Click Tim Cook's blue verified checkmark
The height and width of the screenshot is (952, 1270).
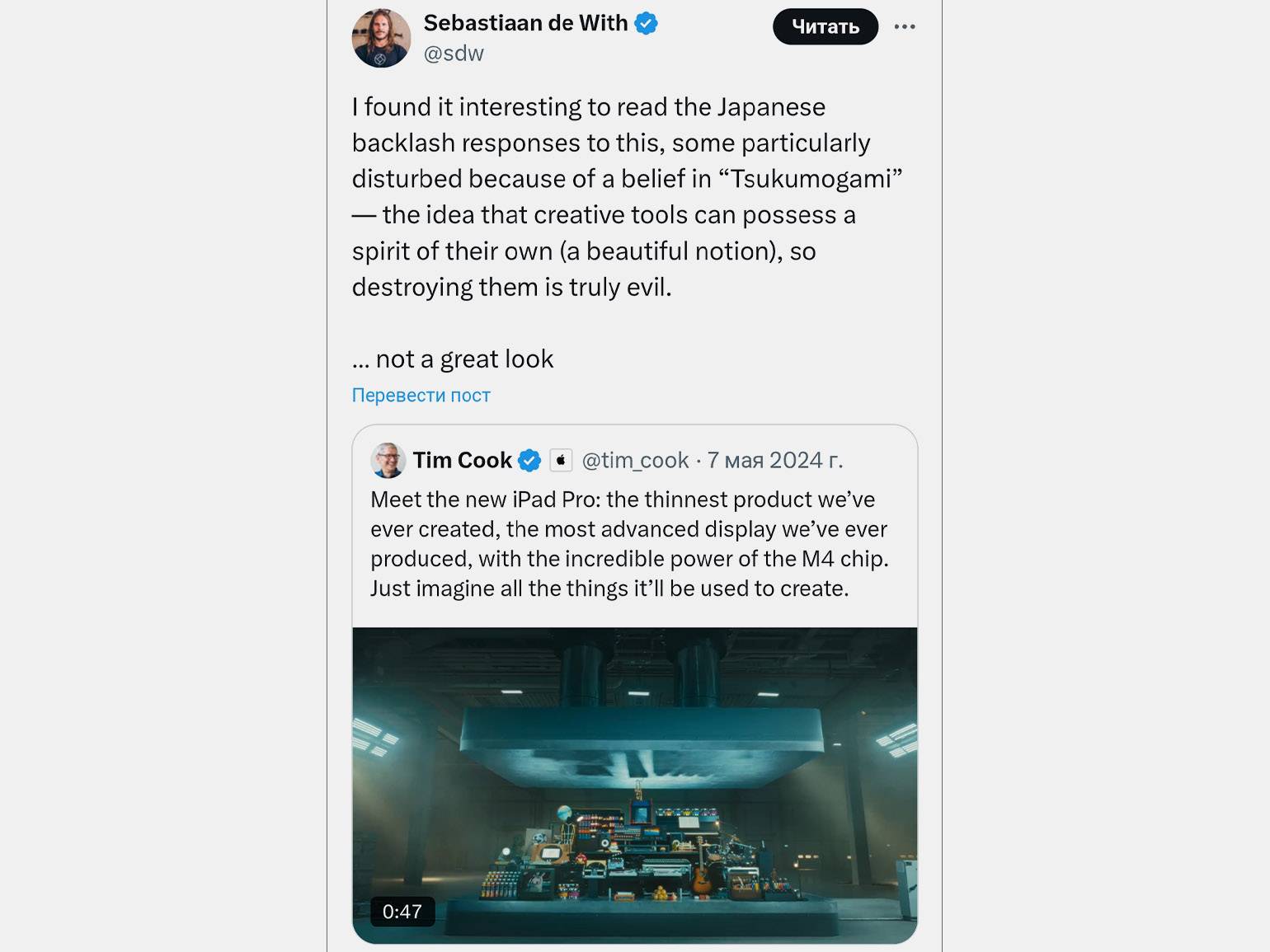point(529,461)
